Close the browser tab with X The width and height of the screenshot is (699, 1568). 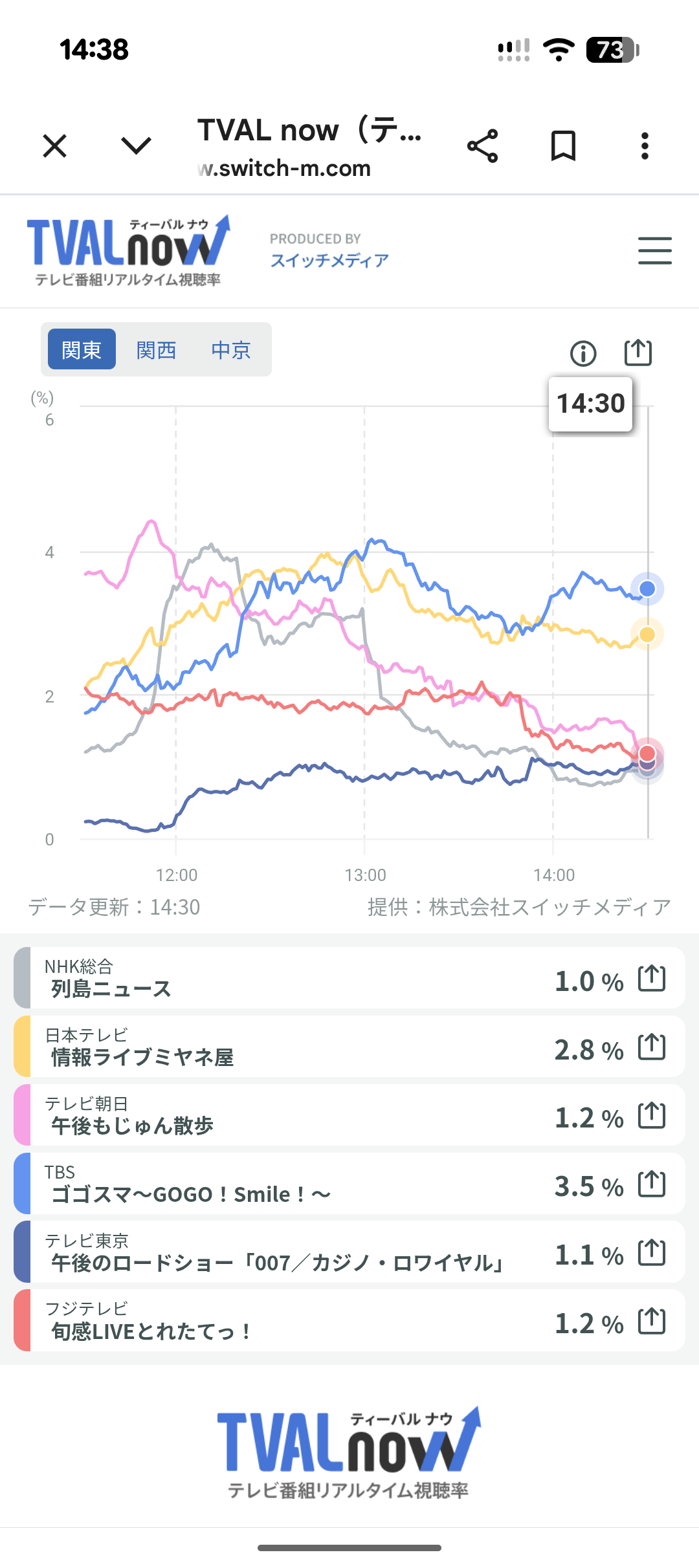[55, 146]
